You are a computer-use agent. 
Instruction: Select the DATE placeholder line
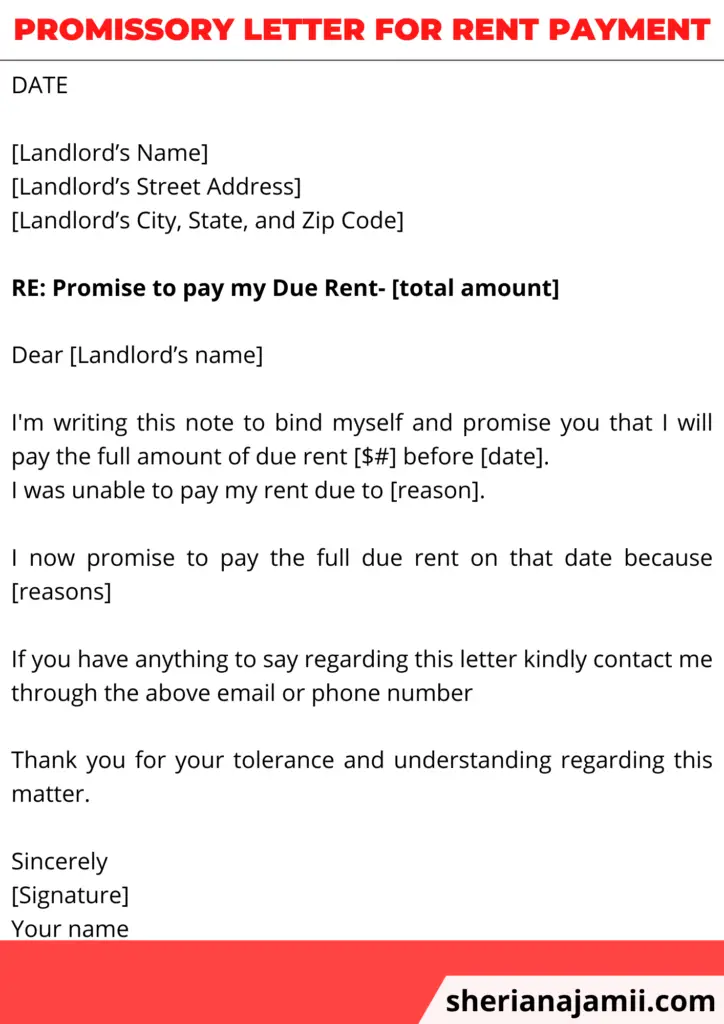(x=40, y=86)
